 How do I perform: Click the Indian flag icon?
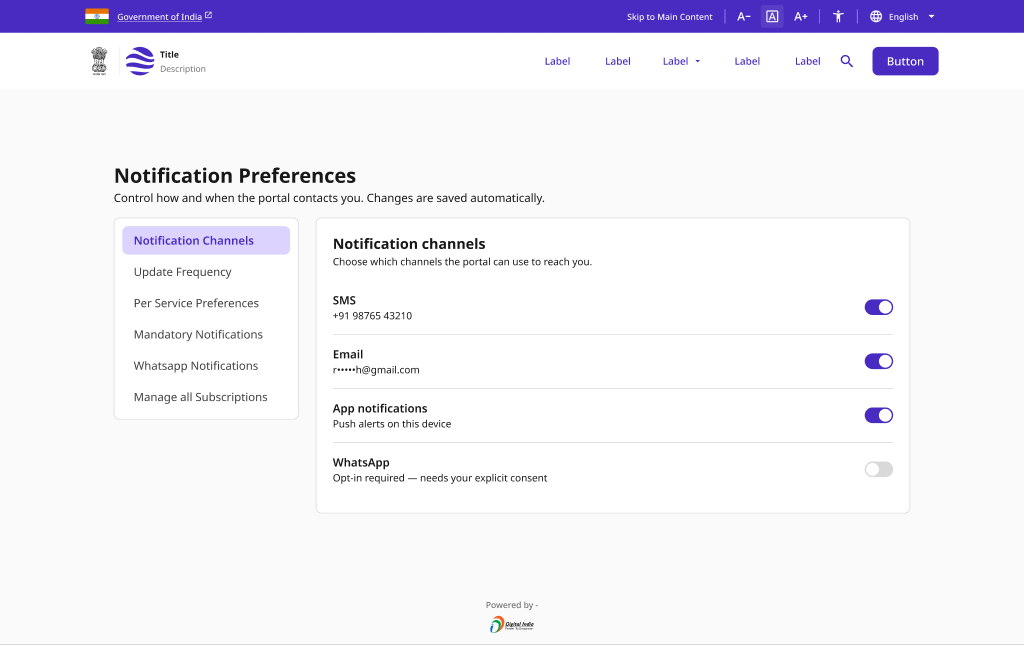[97, 16]
